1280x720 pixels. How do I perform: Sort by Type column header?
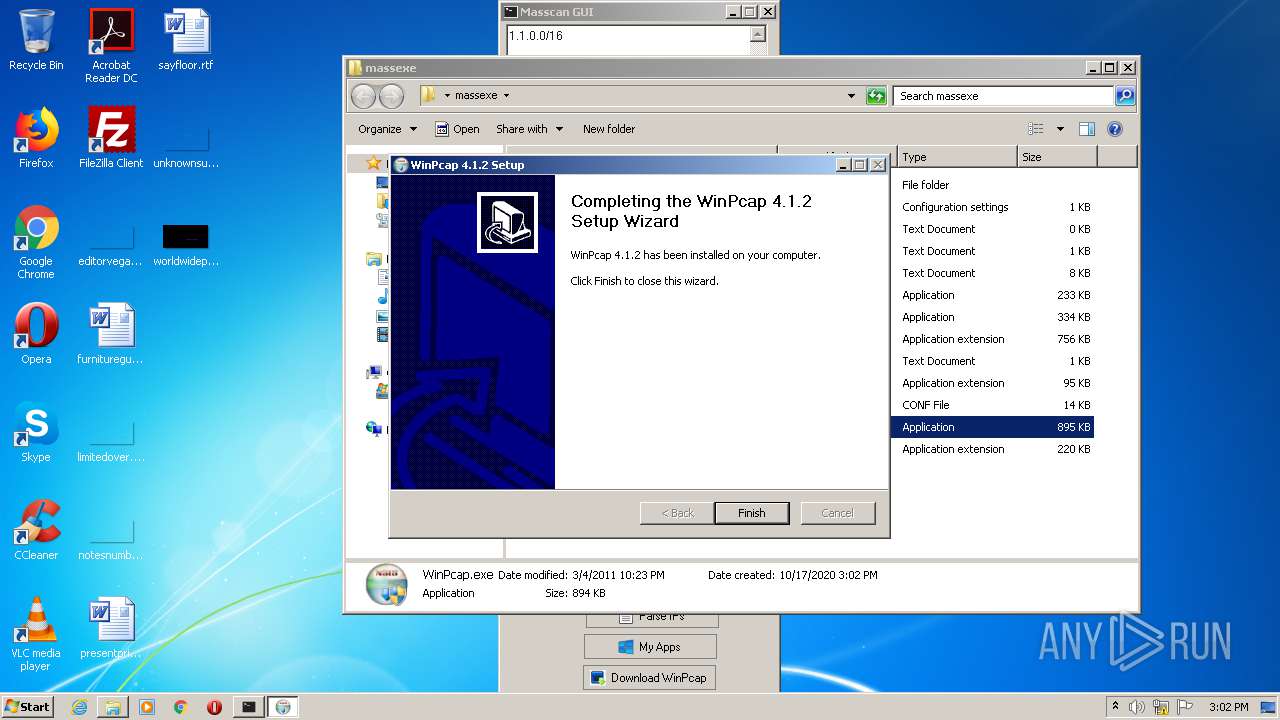[957, 157]
